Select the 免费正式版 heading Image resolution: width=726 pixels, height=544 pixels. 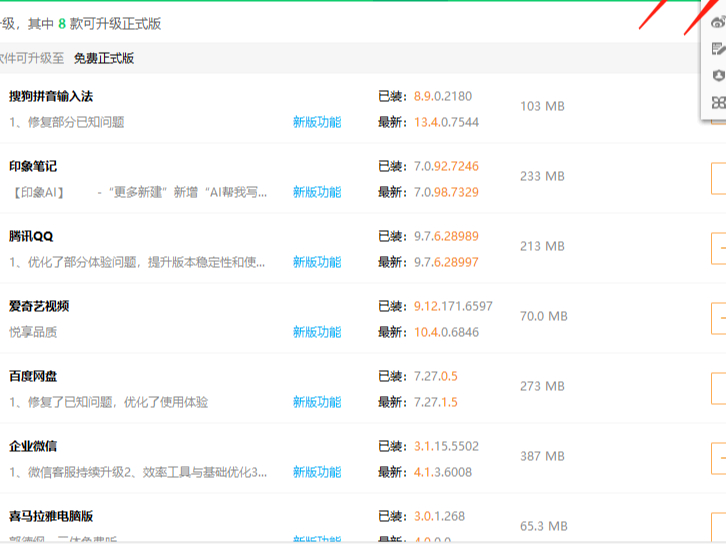pos(104,58)
